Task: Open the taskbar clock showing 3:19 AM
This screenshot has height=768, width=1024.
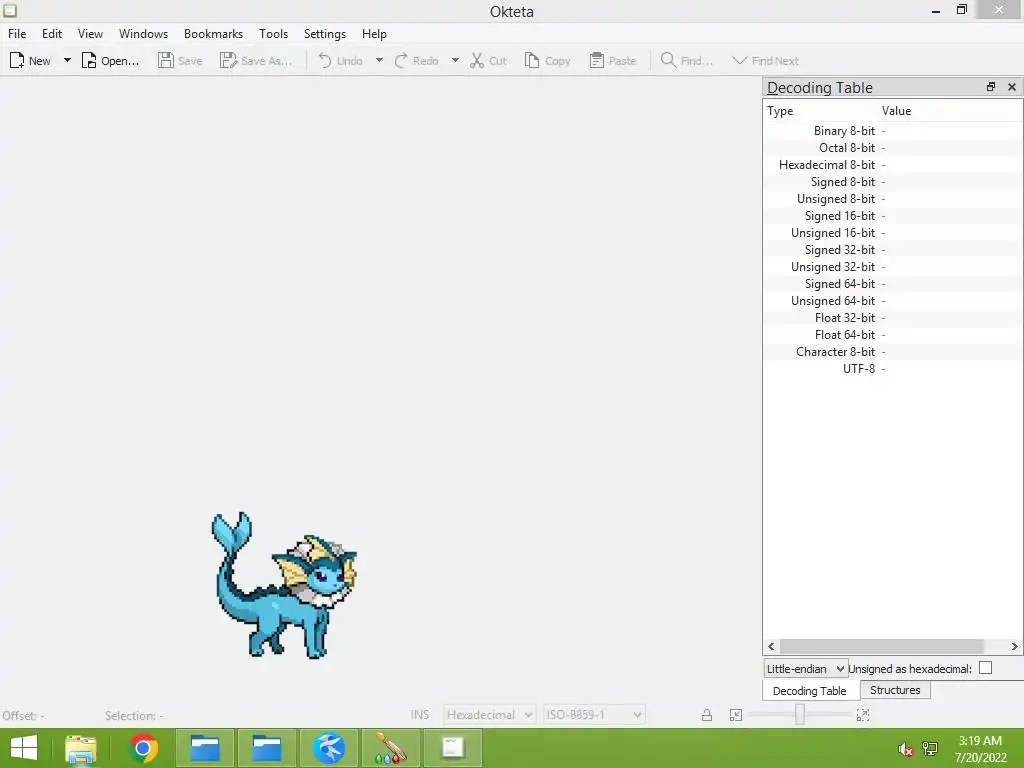Action: click(980, 749)
